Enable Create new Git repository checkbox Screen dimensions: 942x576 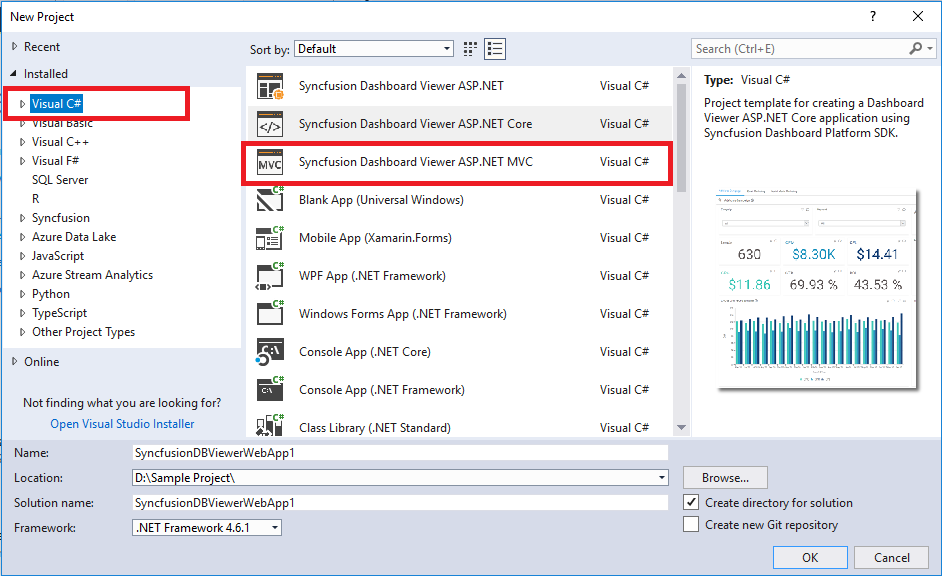[691, 524]
